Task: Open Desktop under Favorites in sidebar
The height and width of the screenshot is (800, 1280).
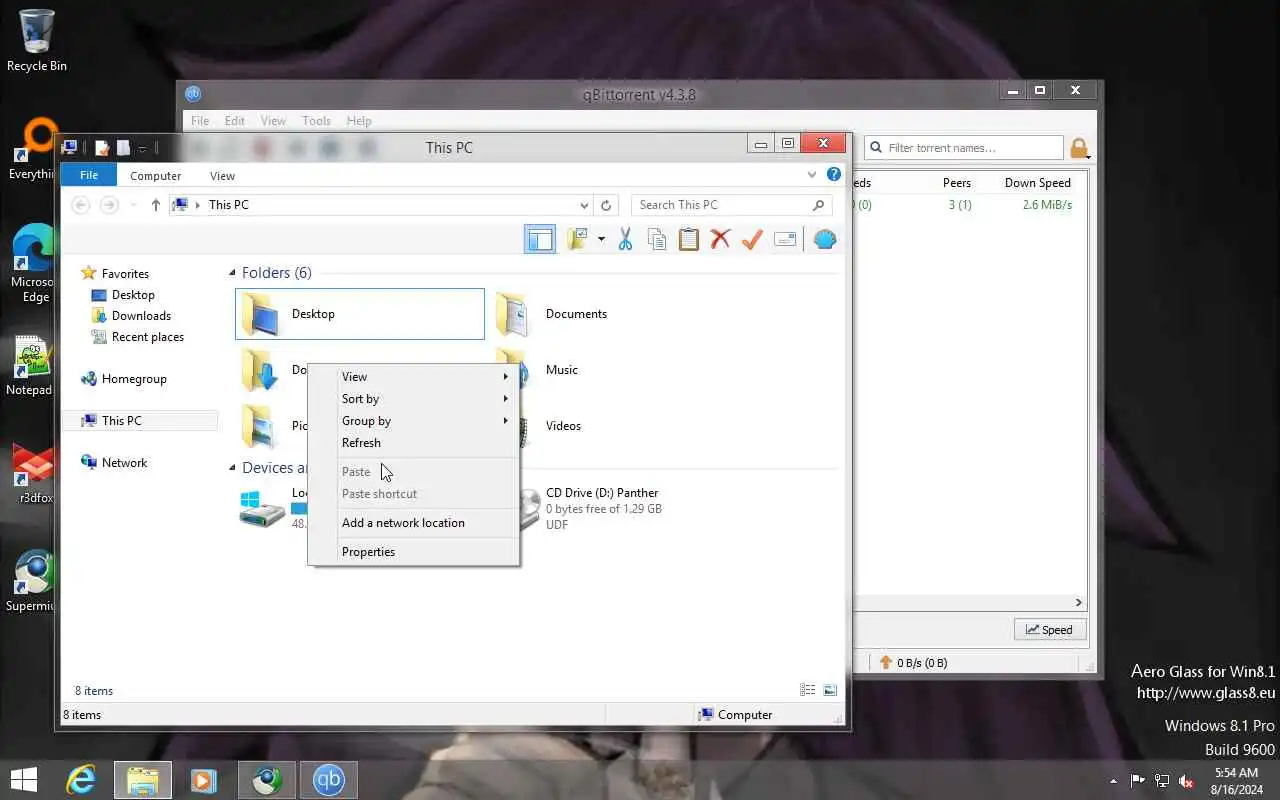Action: tap(133, 295)
